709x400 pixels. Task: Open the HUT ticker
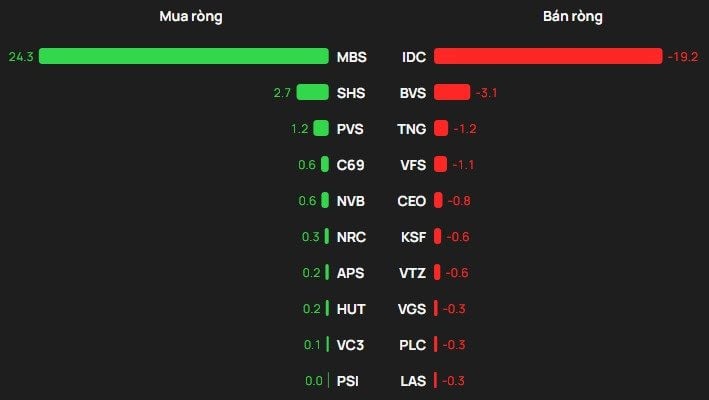[351, 309]
